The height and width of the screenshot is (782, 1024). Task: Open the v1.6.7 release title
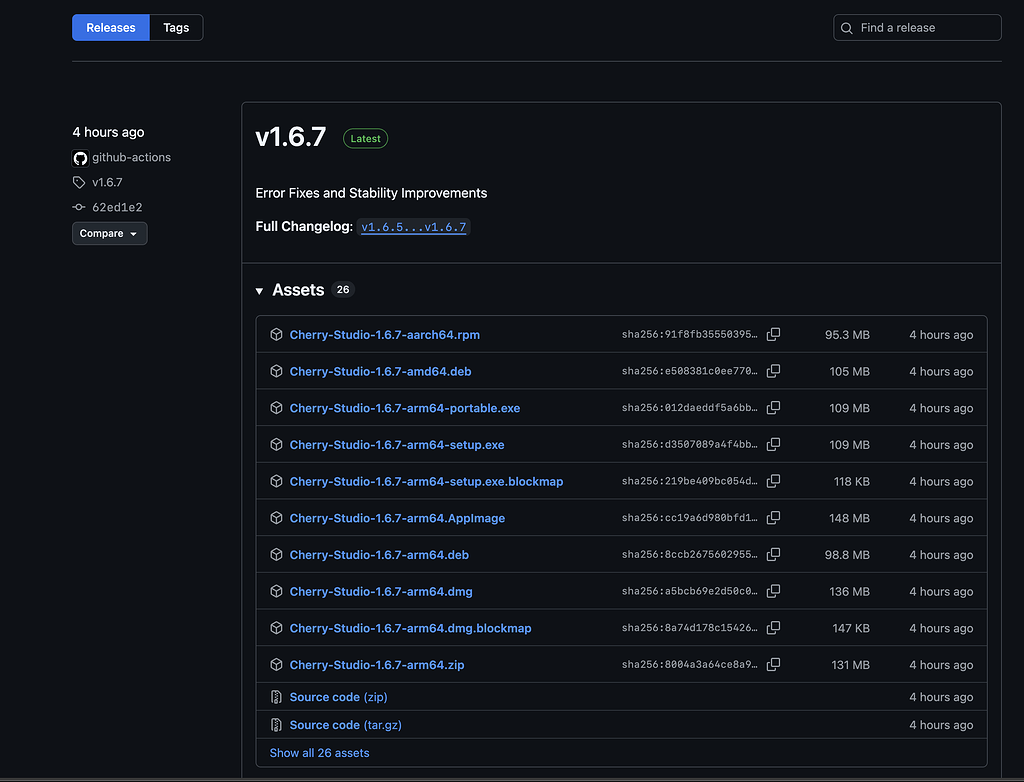291,137
